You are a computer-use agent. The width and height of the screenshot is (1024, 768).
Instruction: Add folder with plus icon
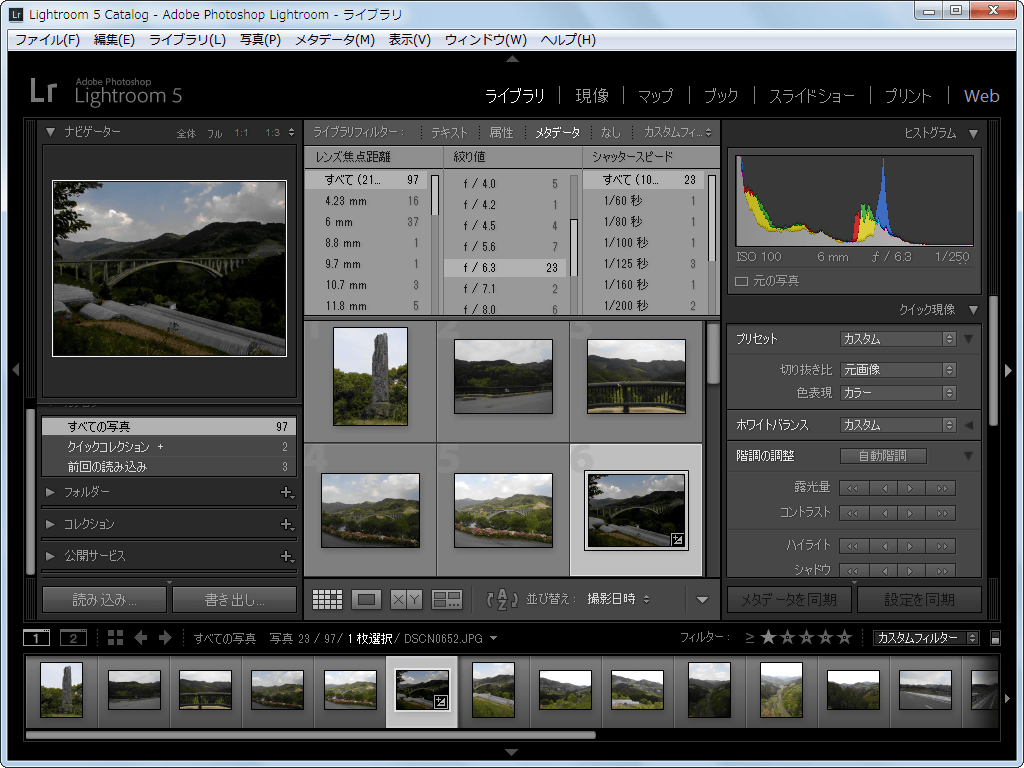point(287,492)
